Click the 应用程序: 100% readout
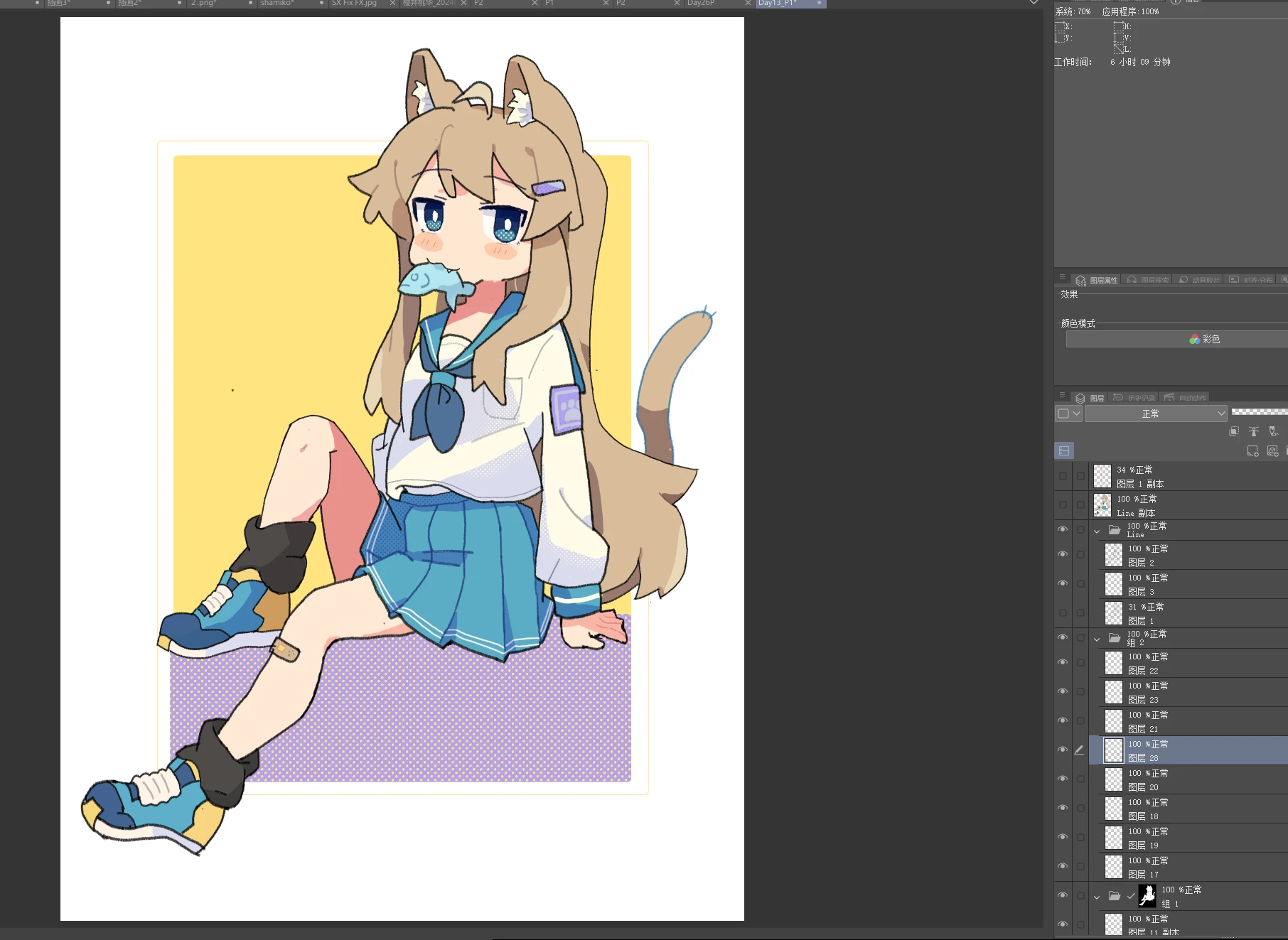The width and height of the screenshot is (1288, 940). [1130, 11]
